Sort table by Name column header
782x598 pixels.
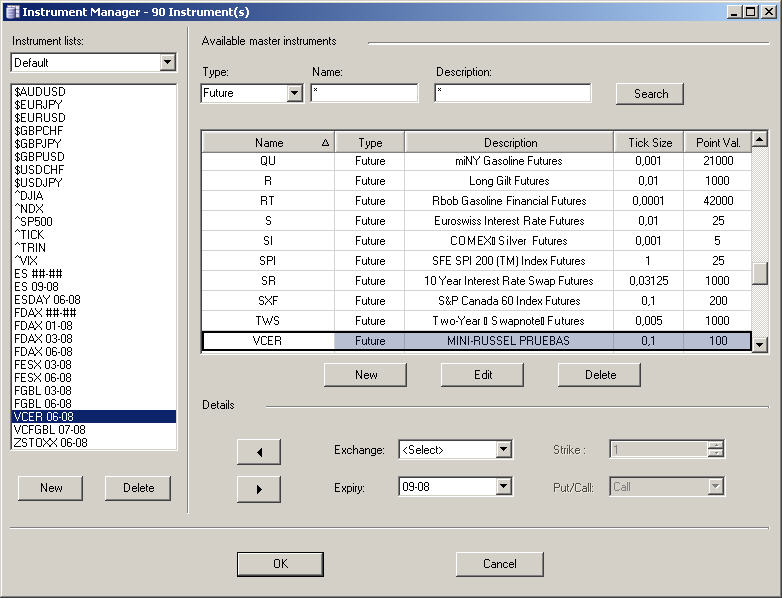point(268,143)
